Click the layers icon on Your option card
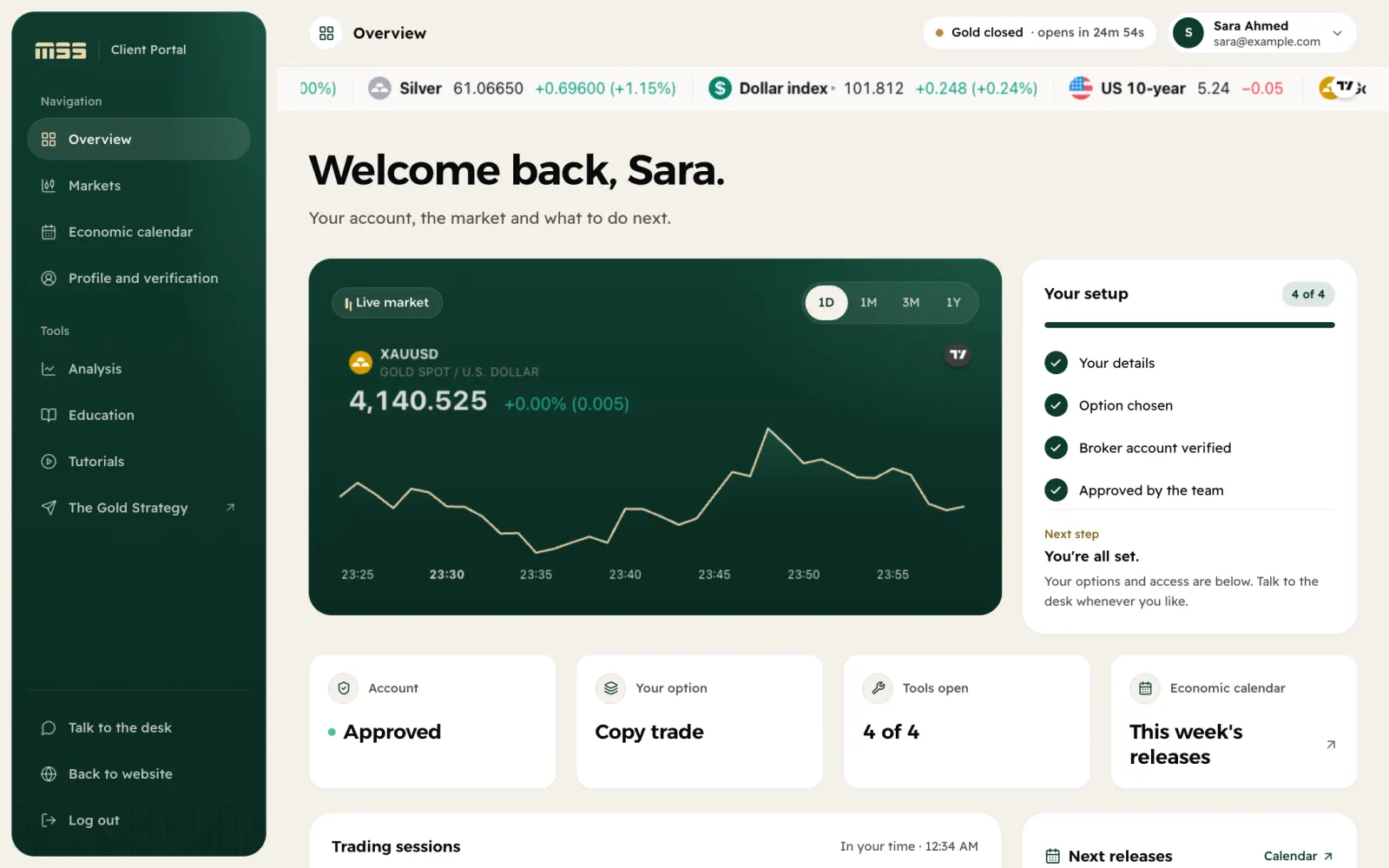The image size is (1389, 868). pos(611,688)
